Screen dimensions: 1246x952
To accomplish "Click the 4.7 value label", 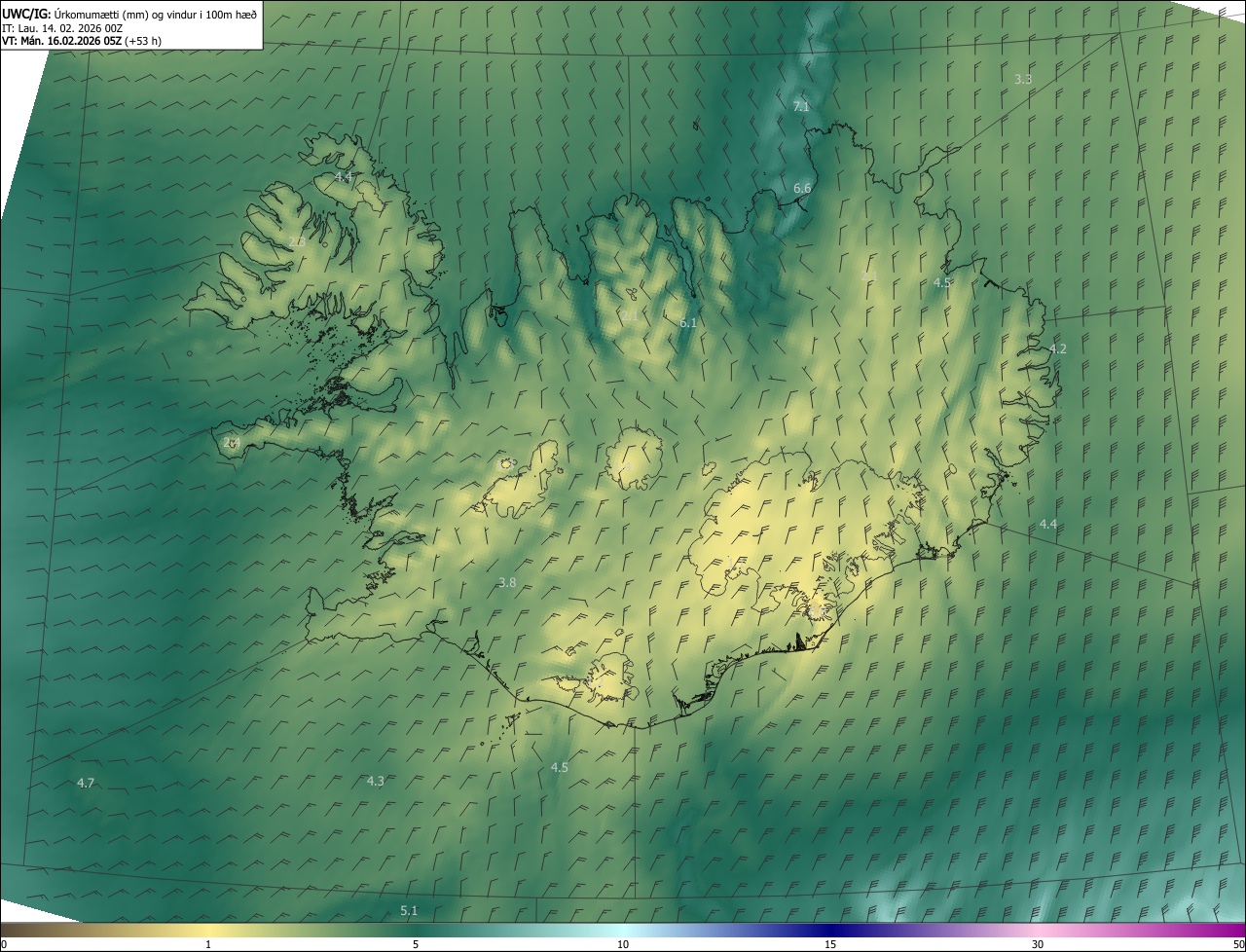I will (x=86, y=783).
